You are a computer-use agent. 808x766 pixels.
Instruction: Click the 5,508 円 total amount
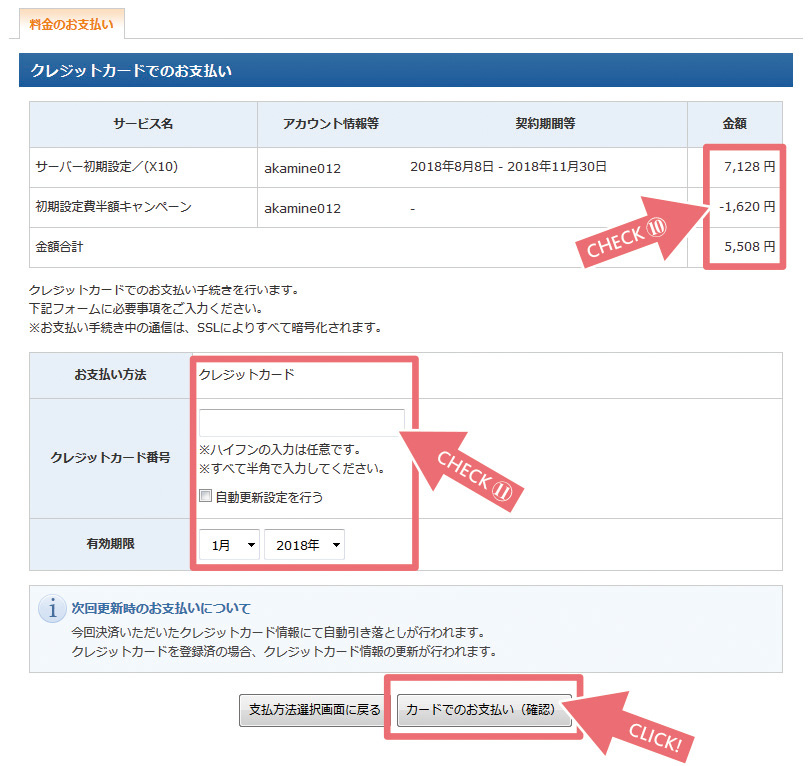pyautogui.click(x=749, y=246)
